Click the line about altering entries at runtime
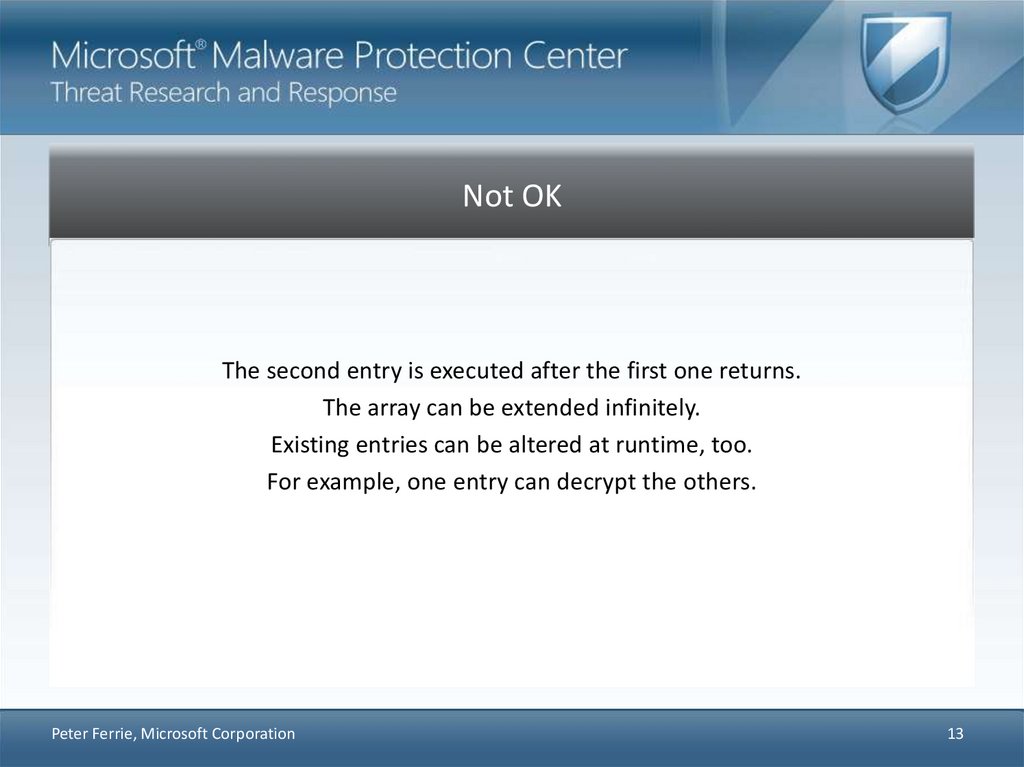 (512, 445)
